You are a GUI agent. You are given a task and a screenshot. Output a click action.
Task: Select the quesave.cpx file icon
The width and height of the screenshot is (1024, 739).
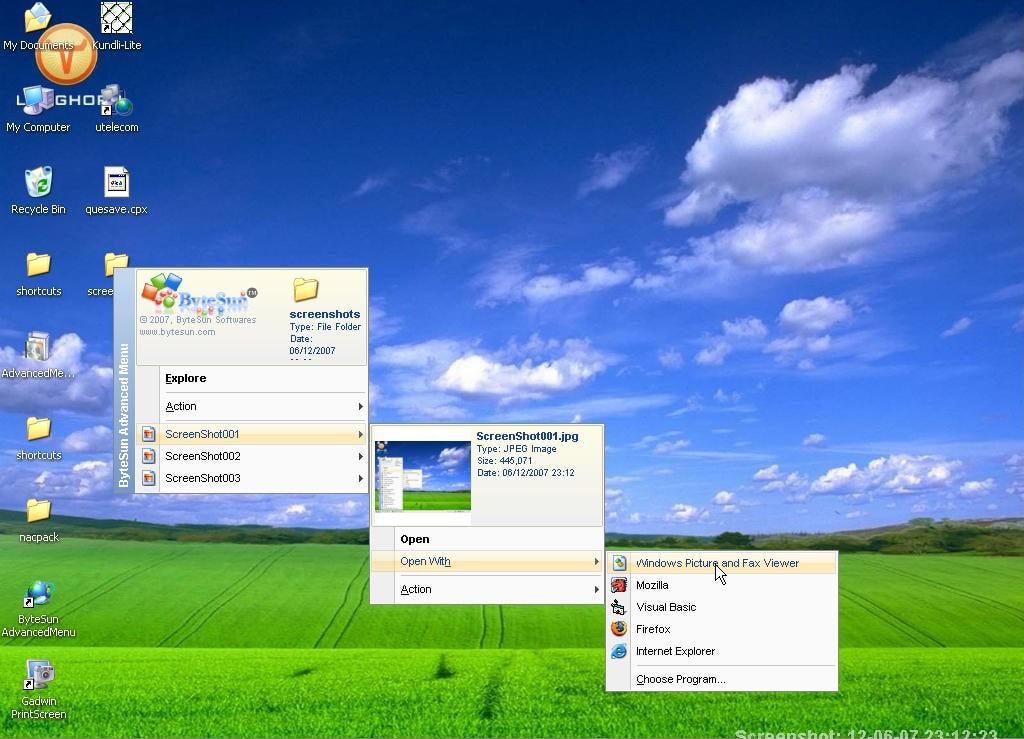[116, 184]
